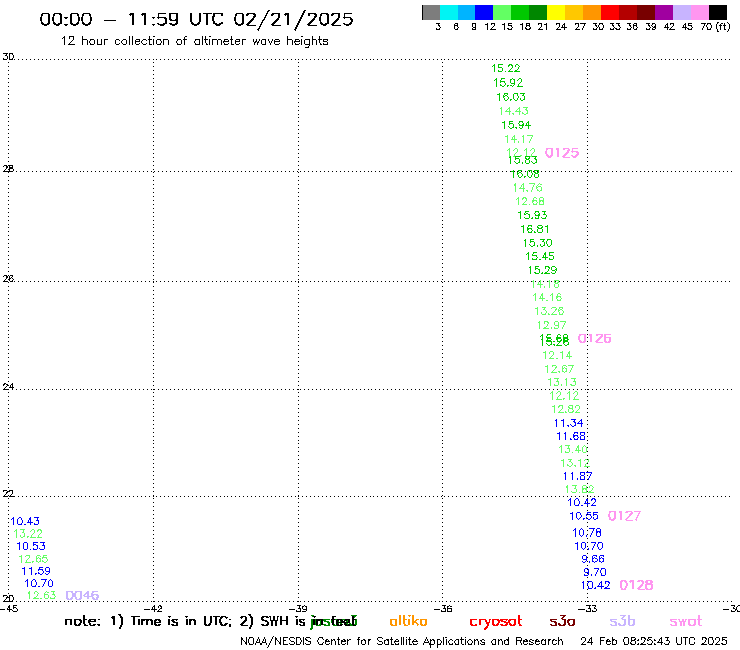This screenshot has height=650, width=740.
Task: Click the 13.26 wave height reading
Action: (x=549, y=311)
